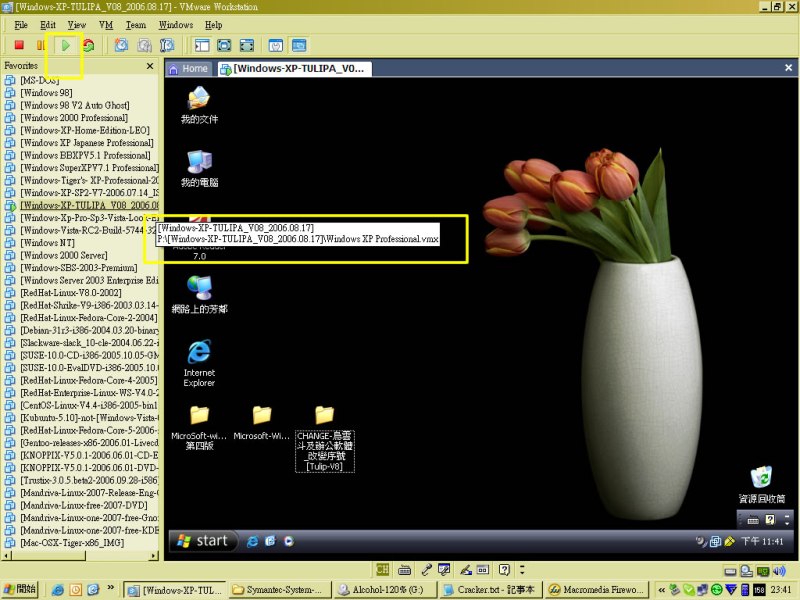Click the Favorites scrollbar left arrow
This screenshot has height=600, width=800.
click(6, 556)
